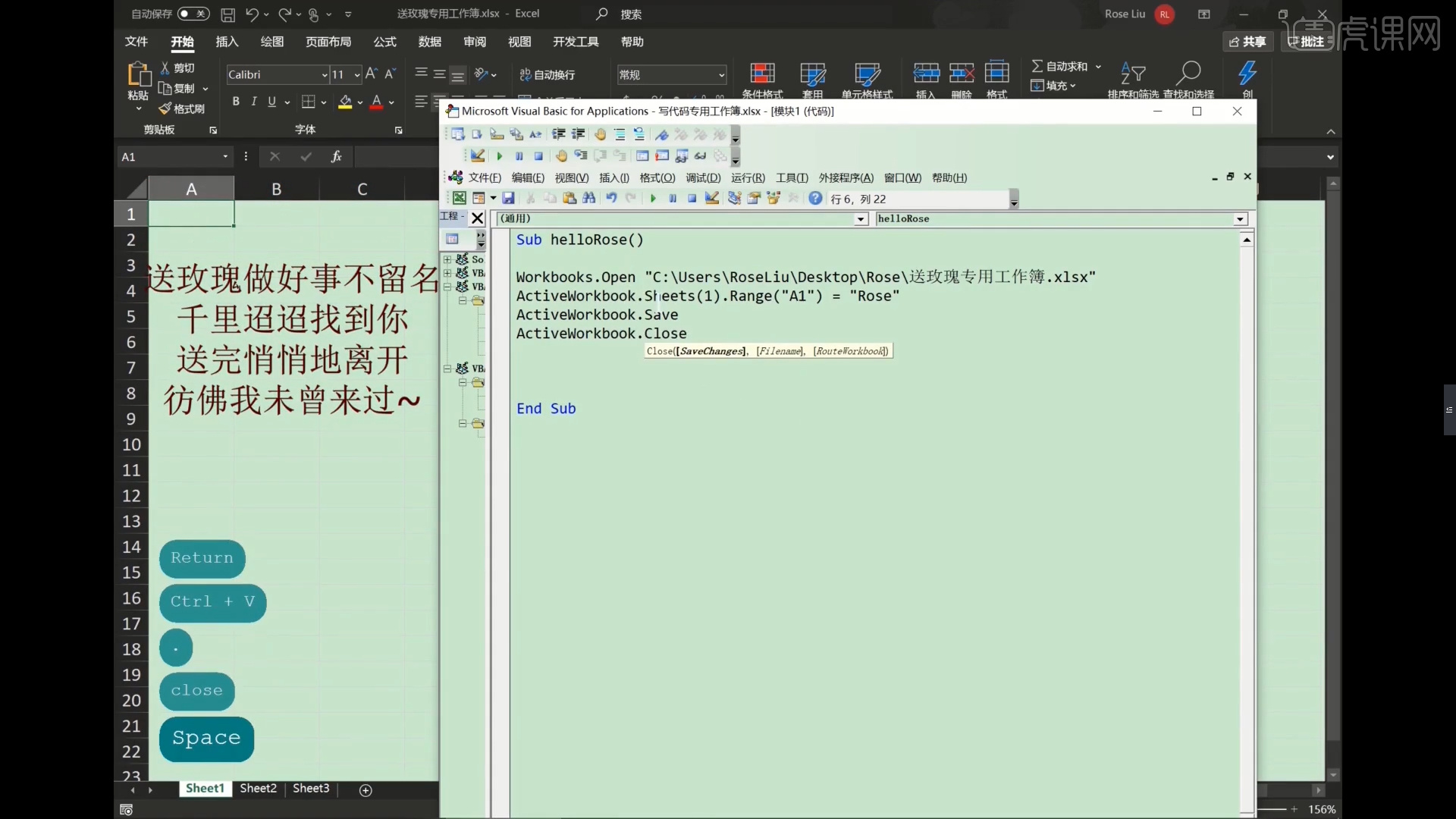This screenshot has width=1456, height=819.
Task: Click the Find binoculars icon in VBA toolbar
Action: [x=589, y=199]
